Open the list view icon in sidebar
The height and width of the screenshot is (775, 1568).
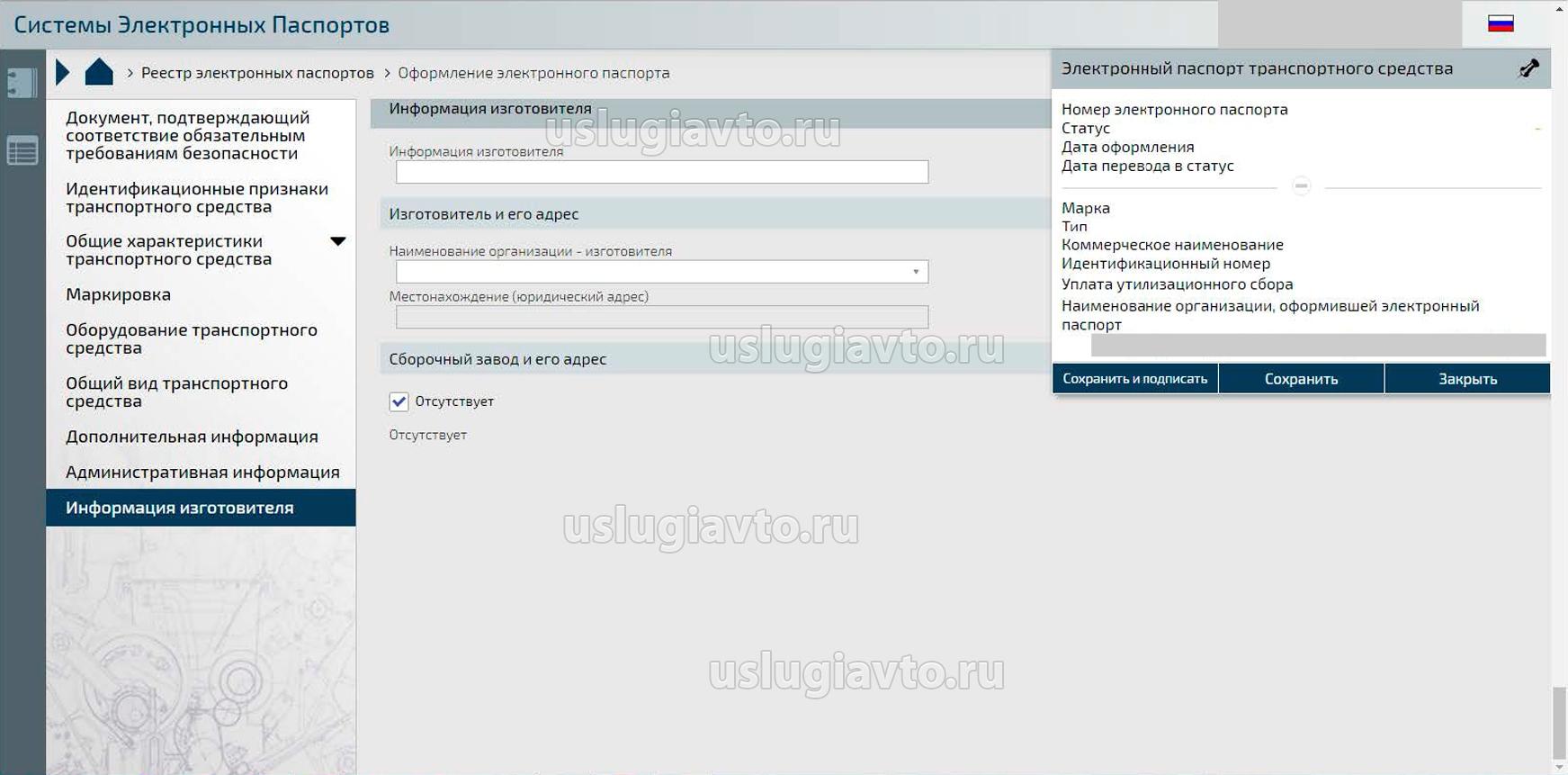tap(22, 150)
